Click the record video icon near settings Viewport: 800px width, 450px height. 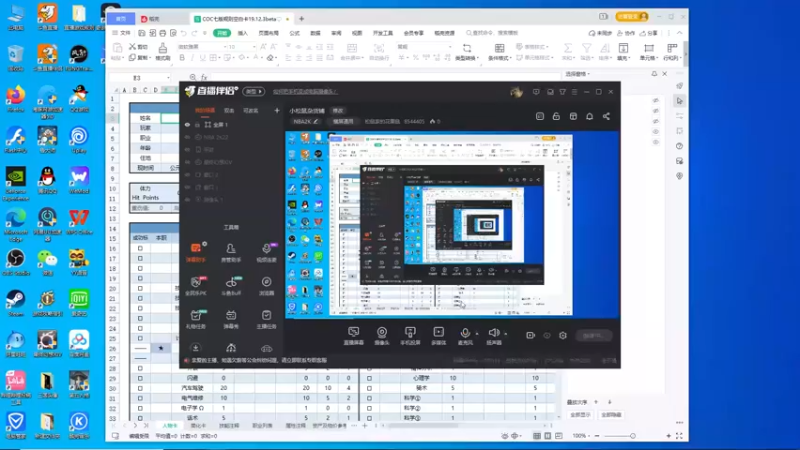531,335
